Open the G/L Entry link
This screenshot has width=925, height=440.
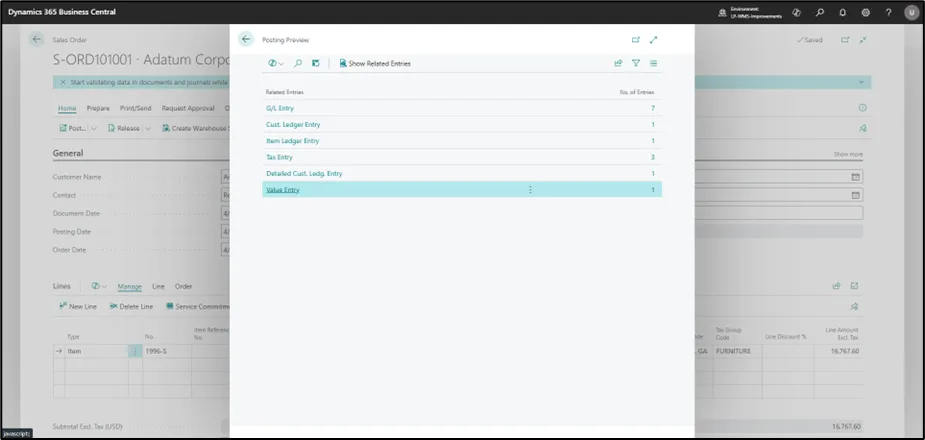tap(280, 109)
